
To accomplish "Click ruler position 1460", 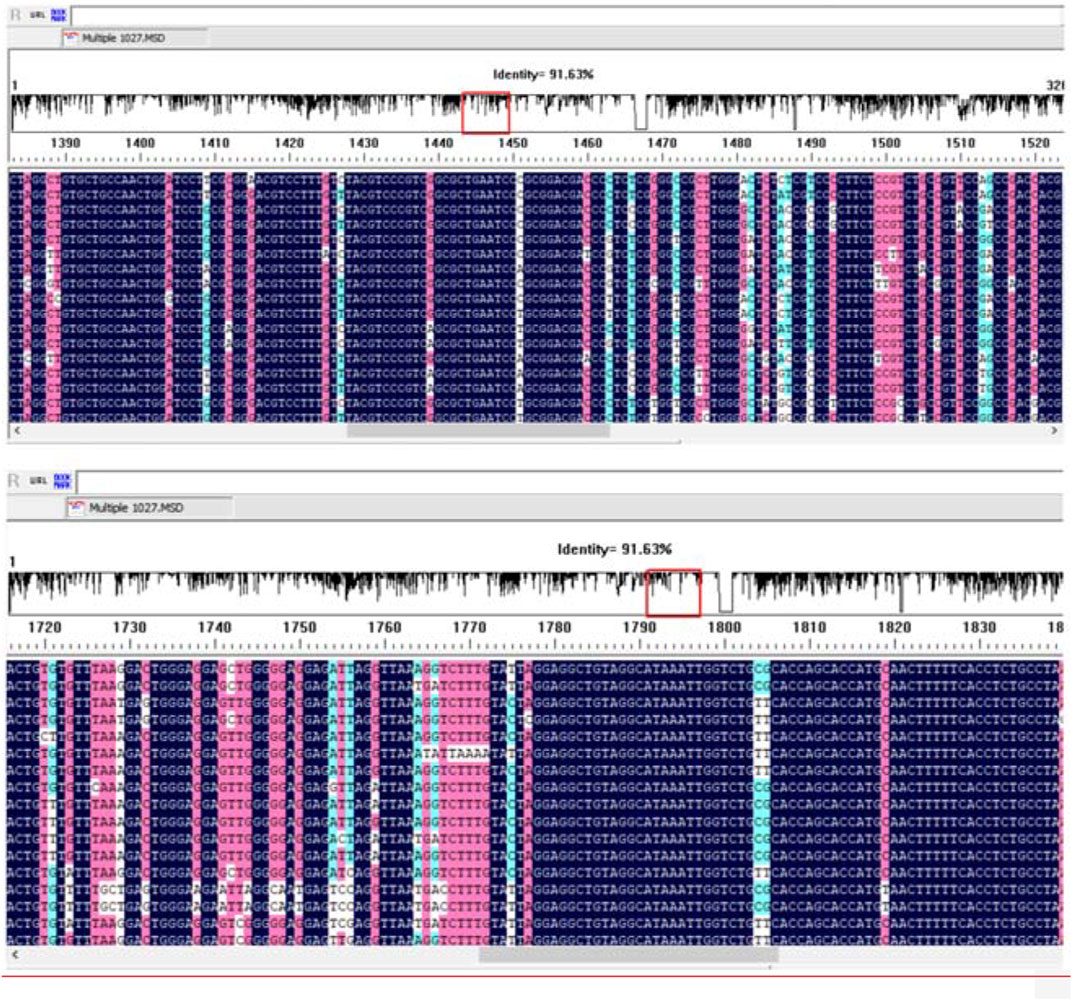I will (x=587, y=143).
